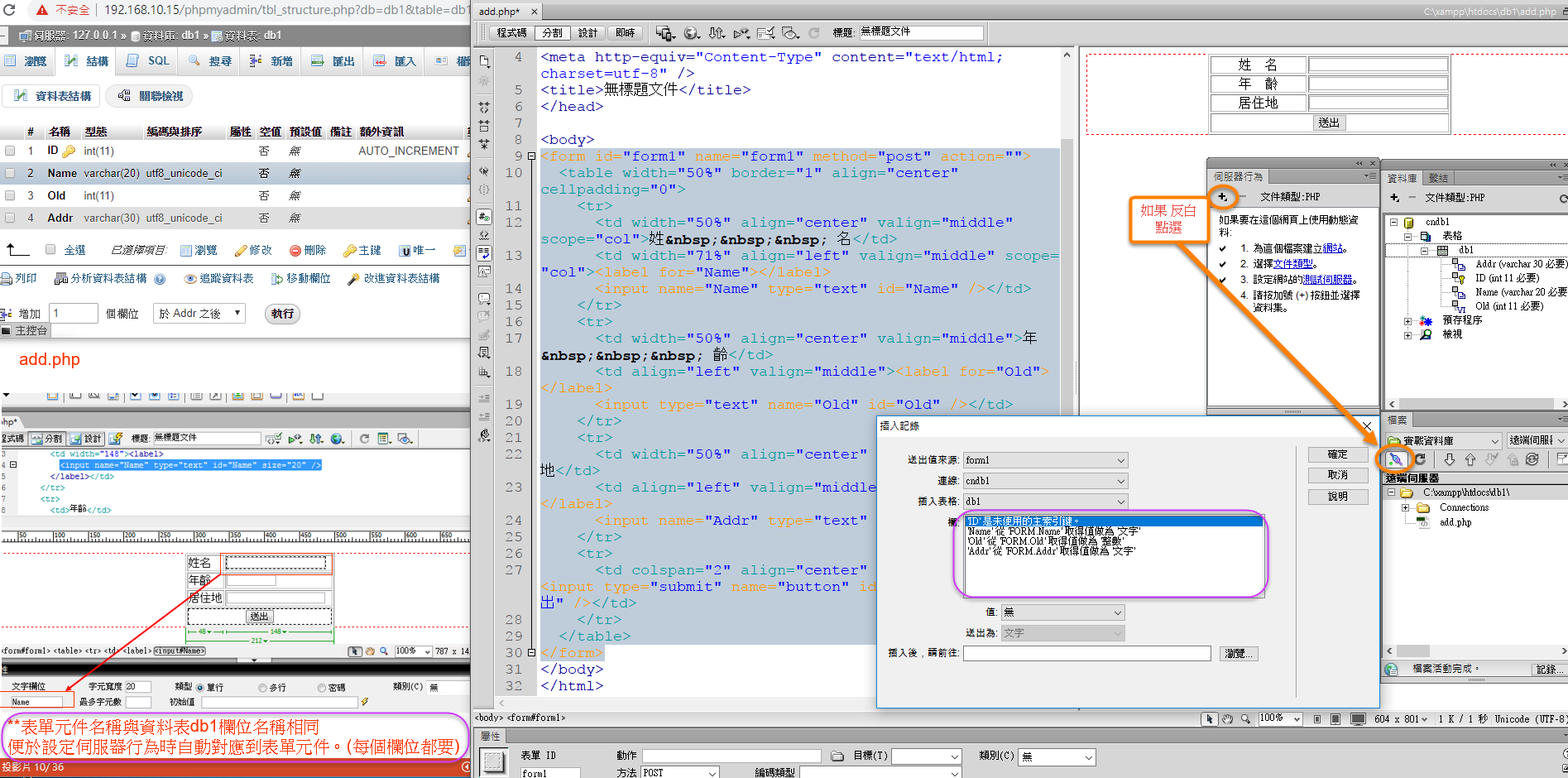
Task: Tick the 全選 select-all checkbox
Action: (50, 249)
